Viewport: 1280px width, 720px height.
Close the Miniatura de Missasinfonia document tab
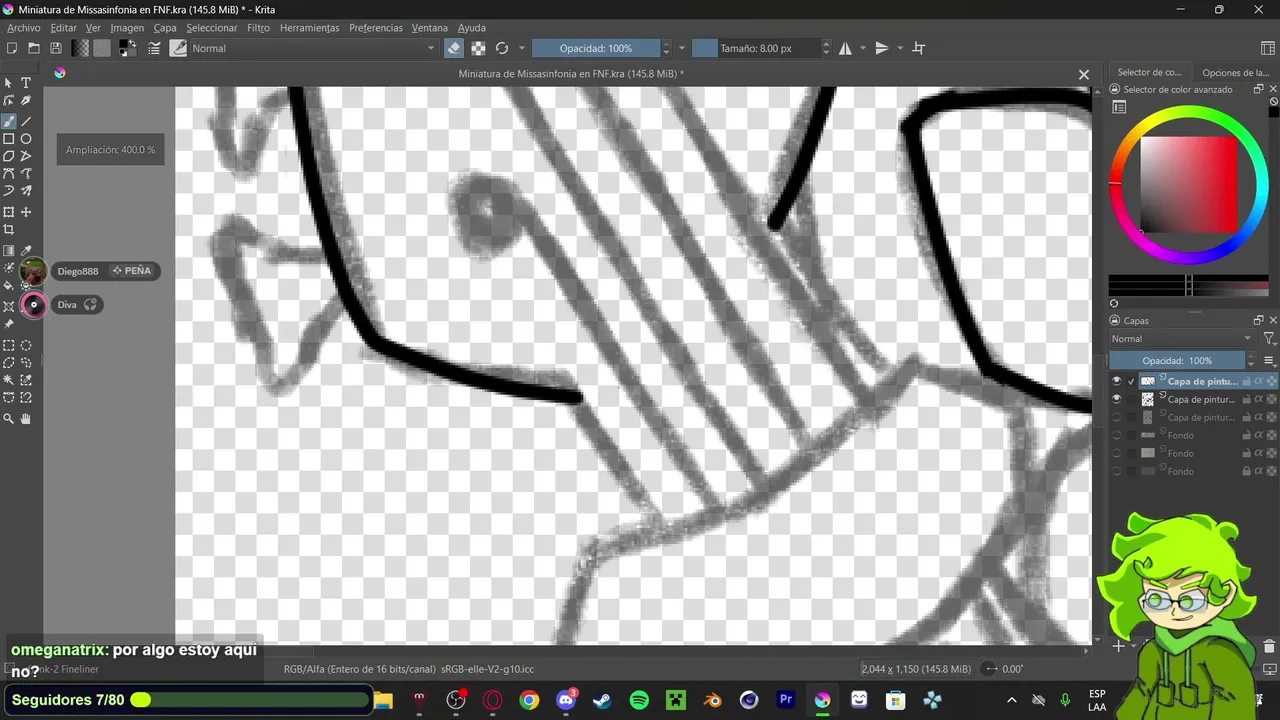pyautogui.click(x=1083, y=74)
